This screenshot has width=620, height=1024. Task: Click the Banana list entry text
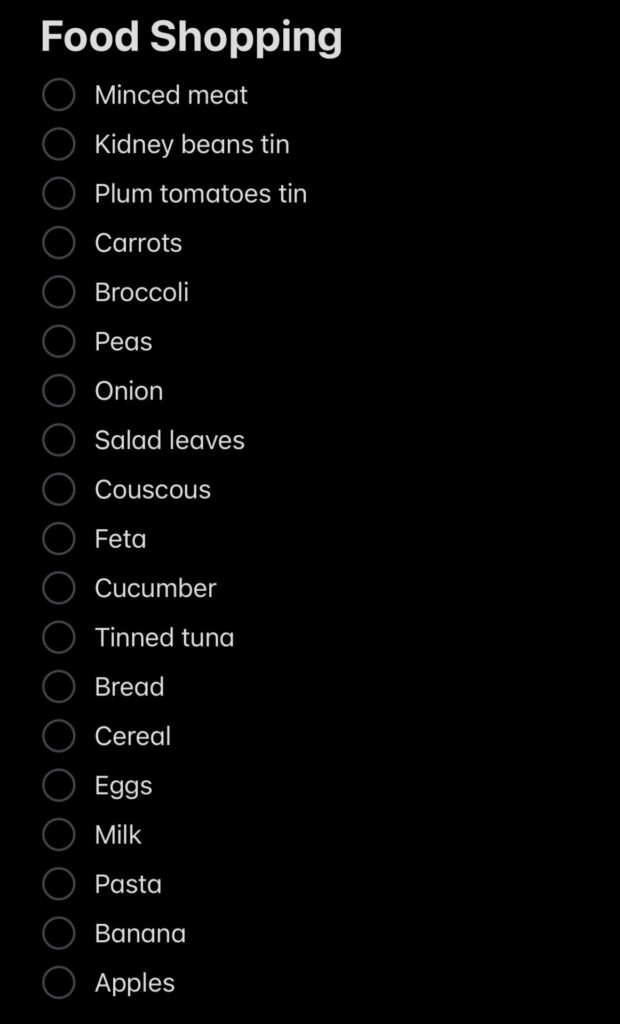[x=140, y=933]
